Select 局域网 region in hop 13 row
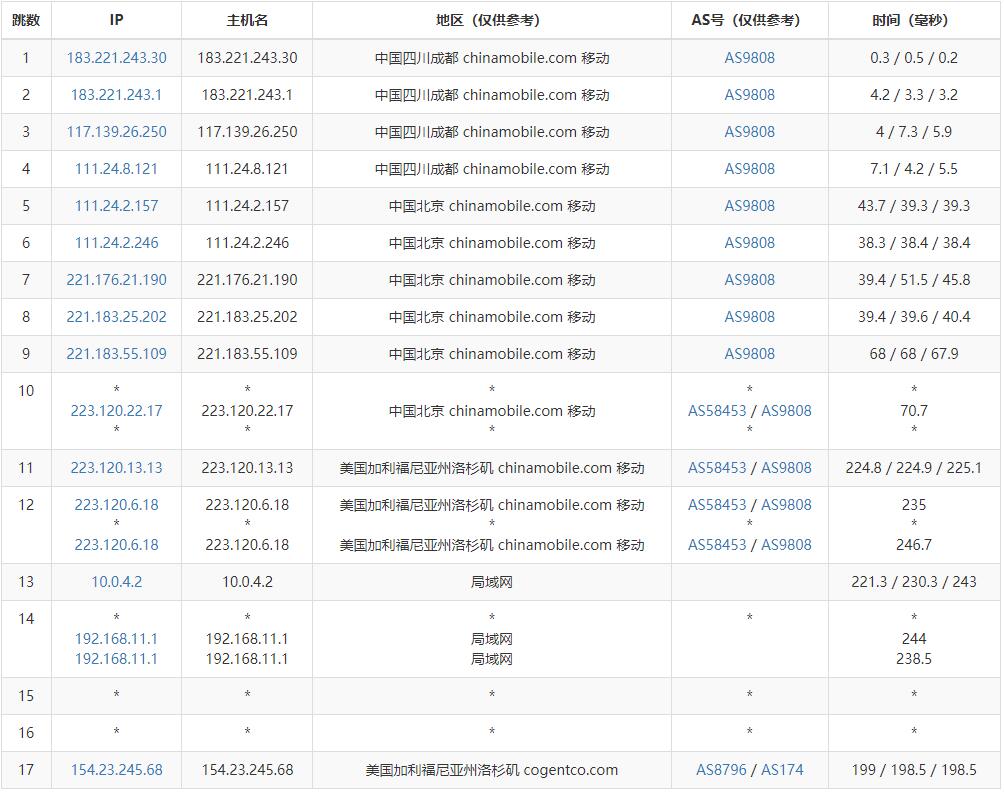 pos(492,582)
